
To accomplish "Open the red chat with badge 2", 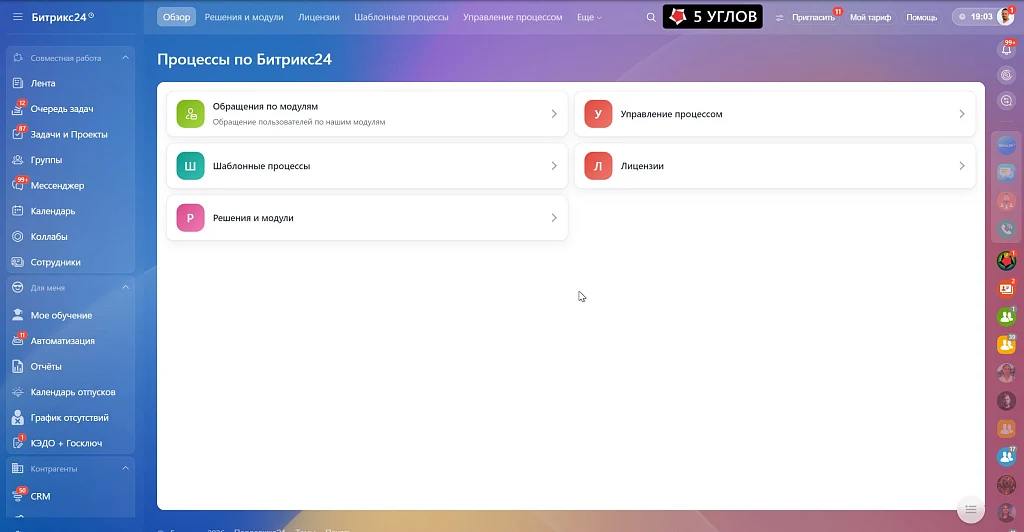I will 1006,288.
